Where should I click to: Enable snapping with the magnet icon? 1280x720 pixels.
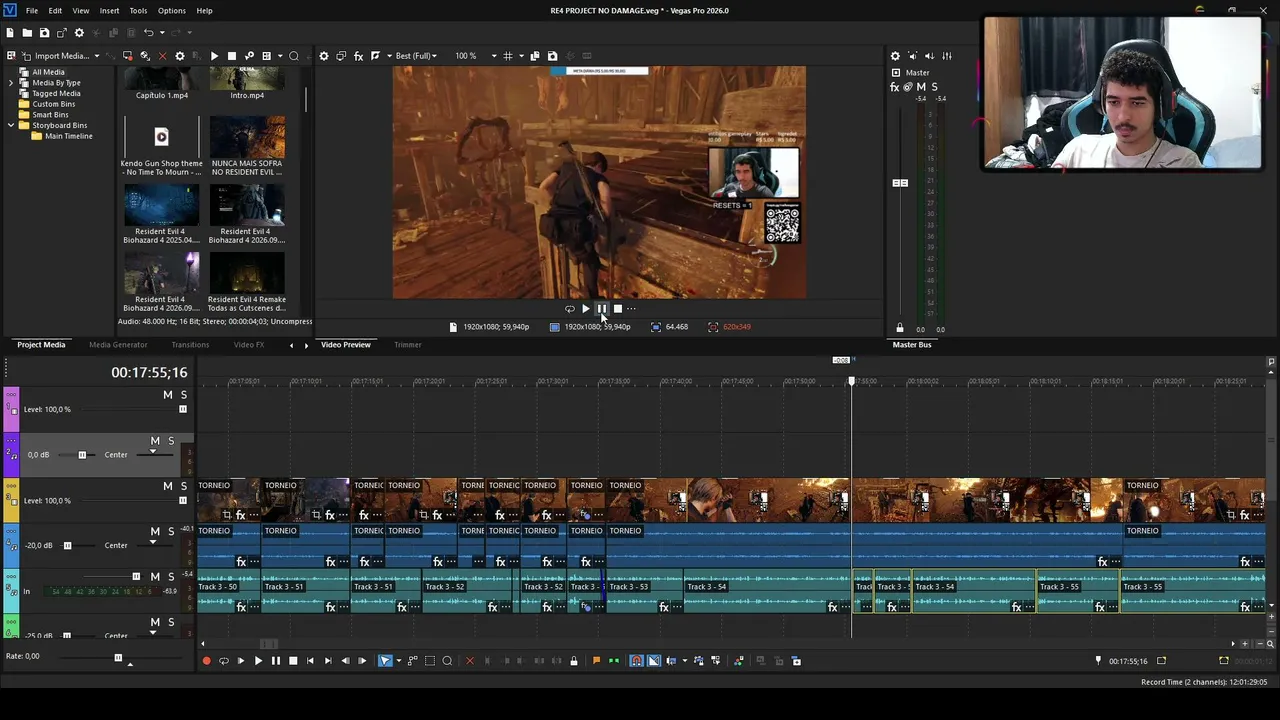tap(636, 661)
